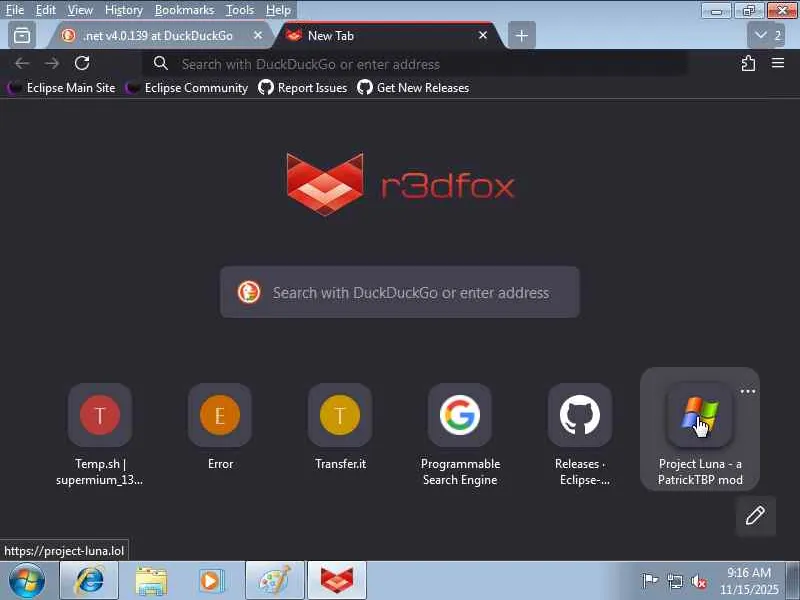Close the New Tab tab
Viewport: 800px width, 600px height.
point(483,35)
